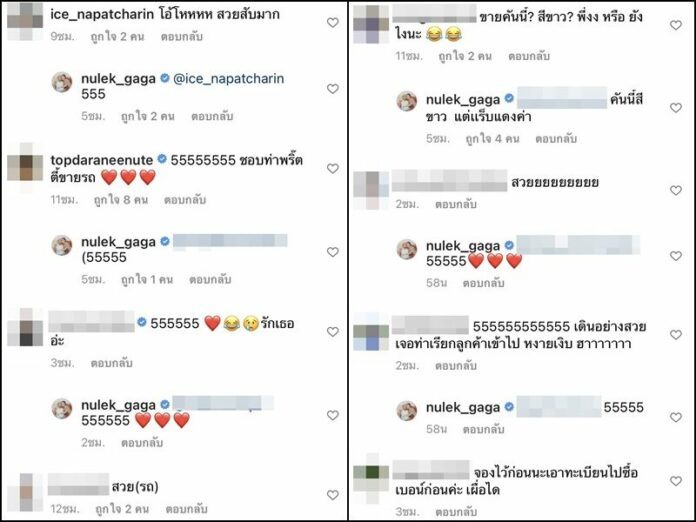
Task: View likes 'ถูกใจ 8 คน' on topdaraneenute comment
Action: [121, 200]
